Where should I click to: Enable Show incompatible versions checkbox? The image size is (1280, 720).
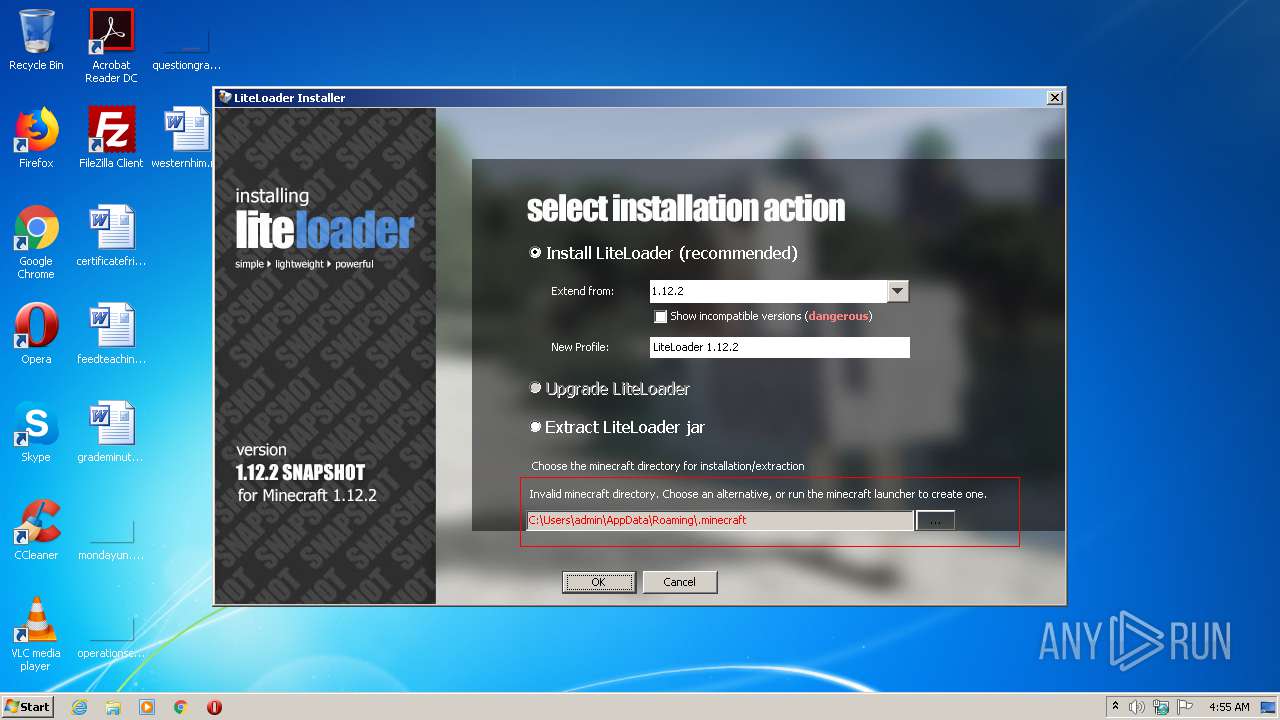pos(660,316)
